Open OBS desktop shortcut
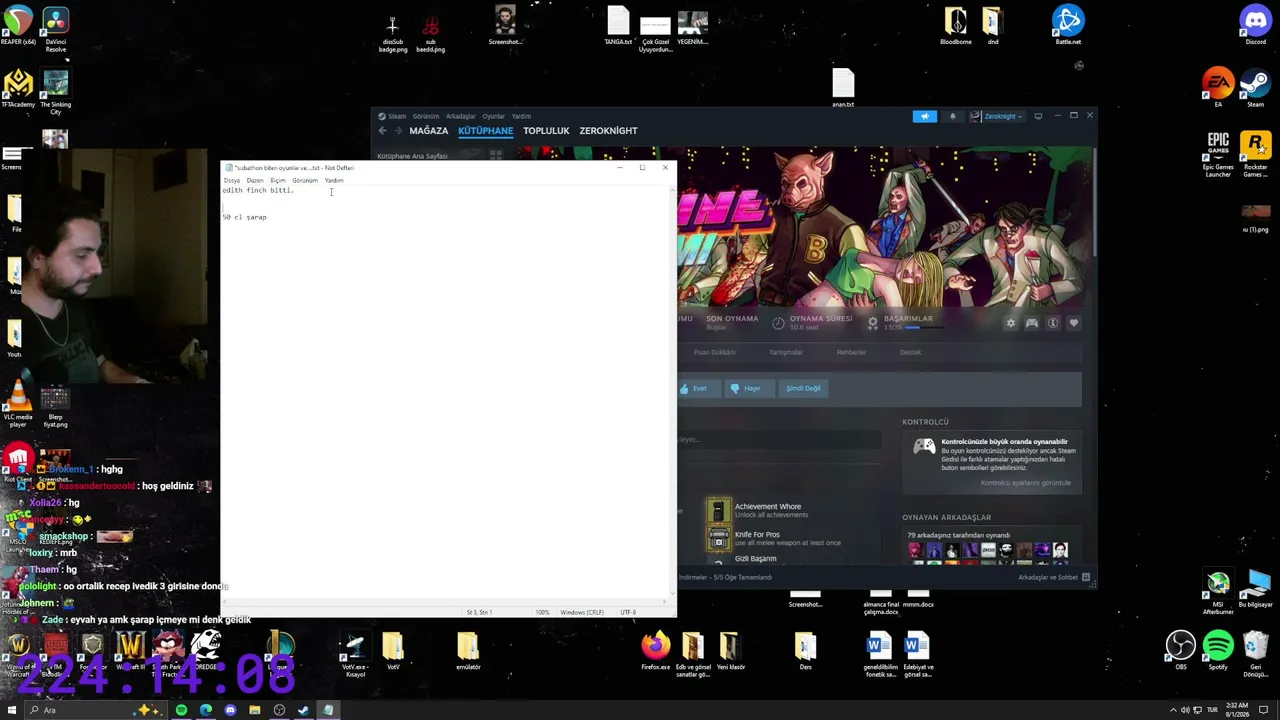The height and width of the screenshot is (720, 1280). (x=1181, y=650)
